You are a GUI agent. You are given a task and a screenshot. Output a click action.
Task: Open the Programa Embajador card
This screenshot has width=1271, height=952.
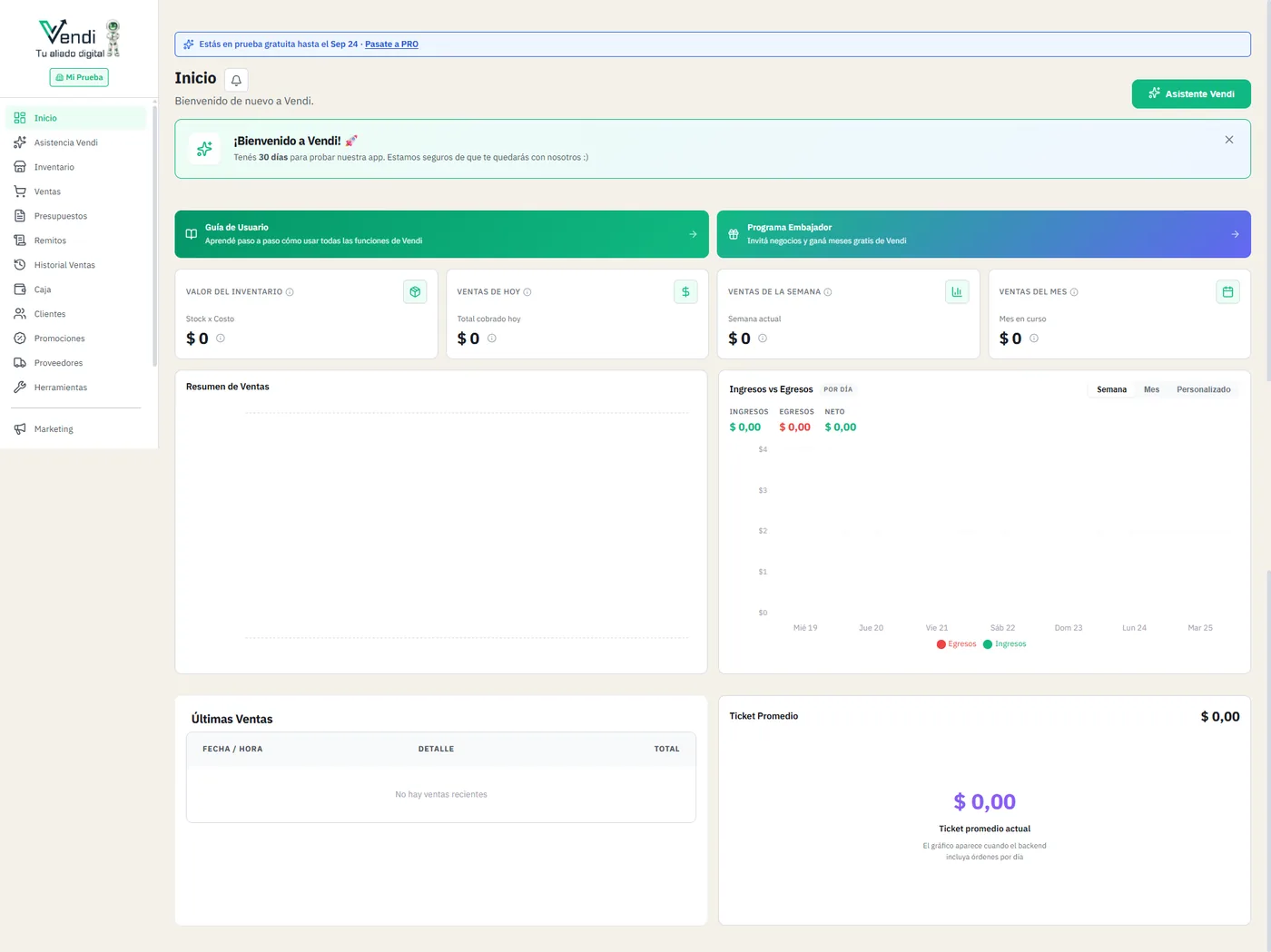[x=984, y=234]
